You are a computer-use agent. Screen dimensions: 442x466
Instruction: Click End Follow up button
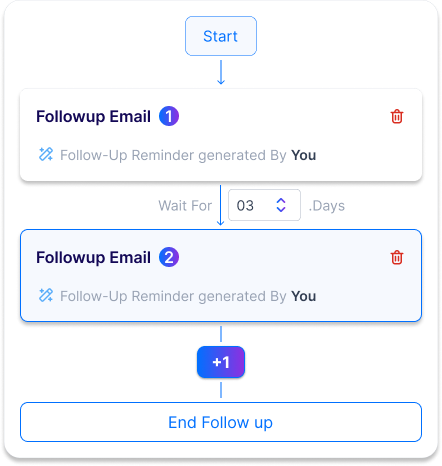tap(221, 422)
